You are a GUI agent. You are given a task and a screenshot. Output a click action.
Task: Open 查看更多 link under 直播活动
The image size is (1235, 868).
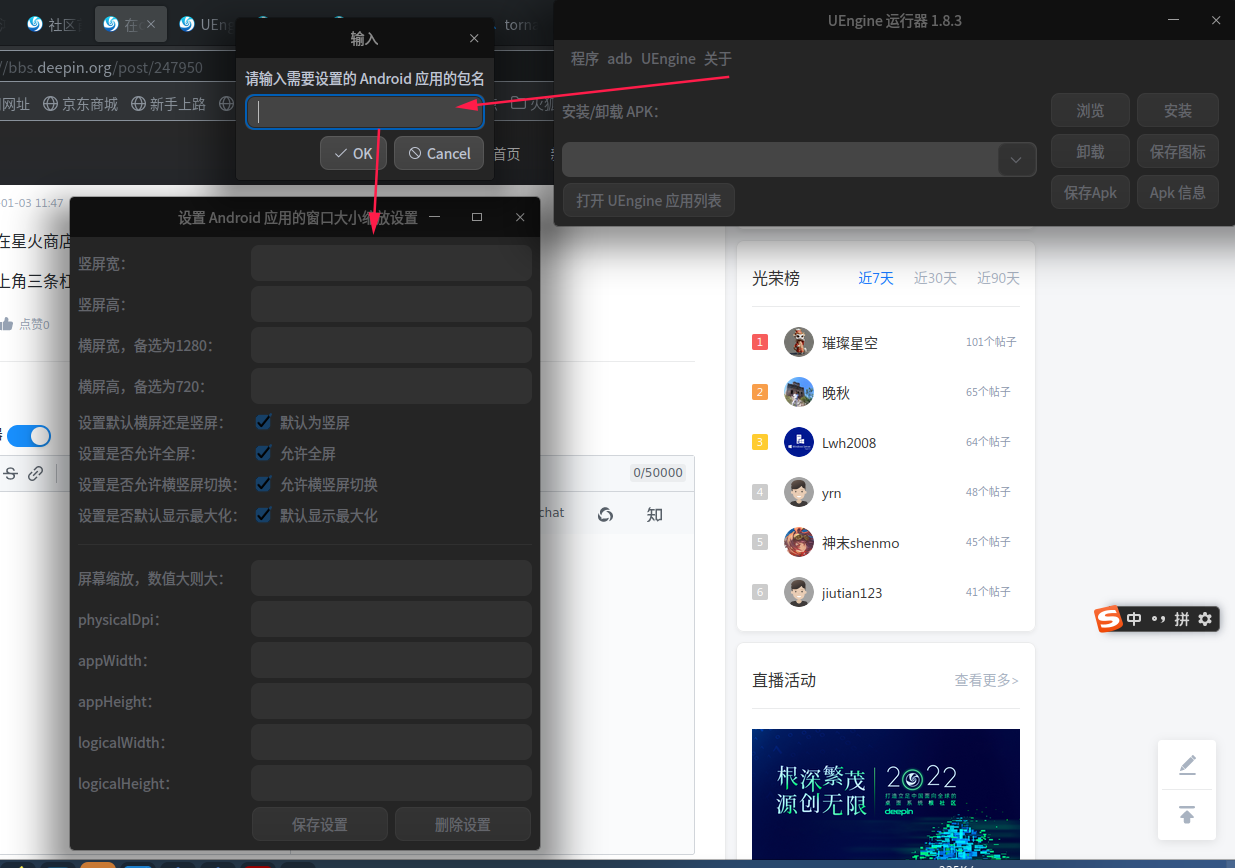[x=986, y=680]
